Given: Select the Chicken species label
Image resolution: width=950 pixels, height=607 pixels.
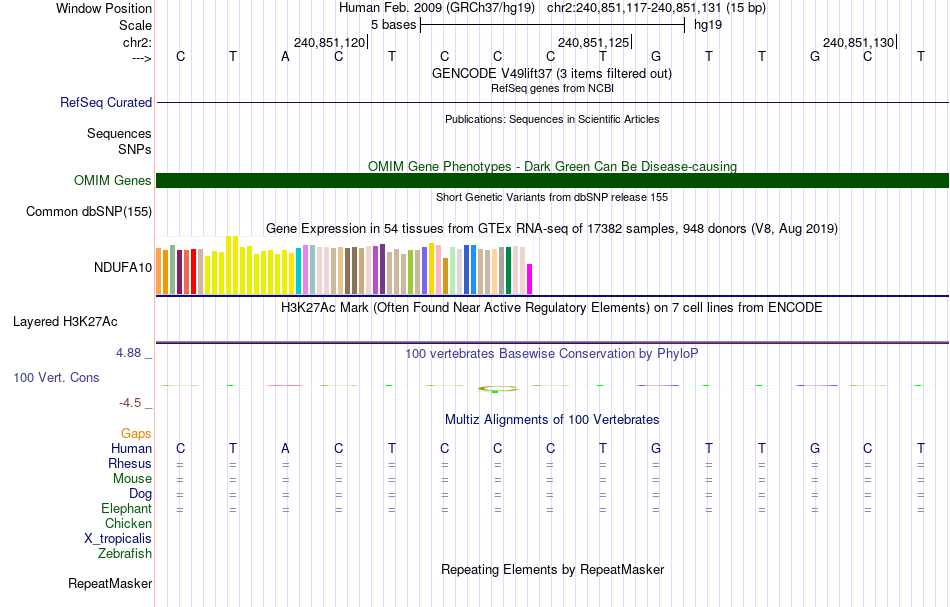Looking at the screenshot, I should click(128, 523).
